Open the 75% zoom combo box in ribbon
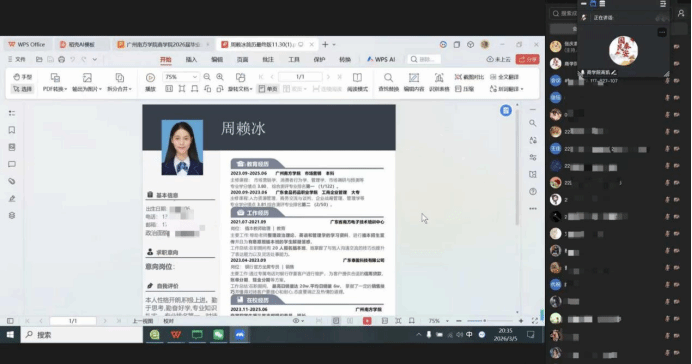The image size is (692, 364). 181,77
